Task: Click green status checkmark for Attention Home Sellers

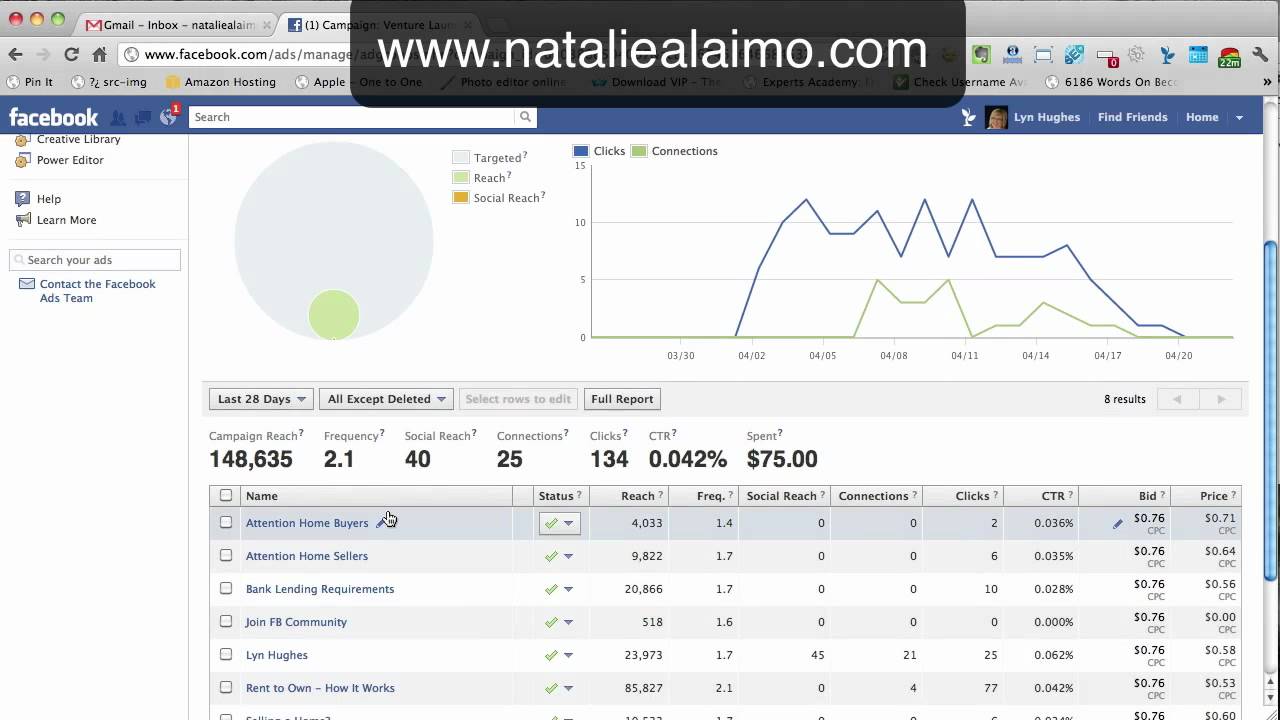Action: [551, 556]
